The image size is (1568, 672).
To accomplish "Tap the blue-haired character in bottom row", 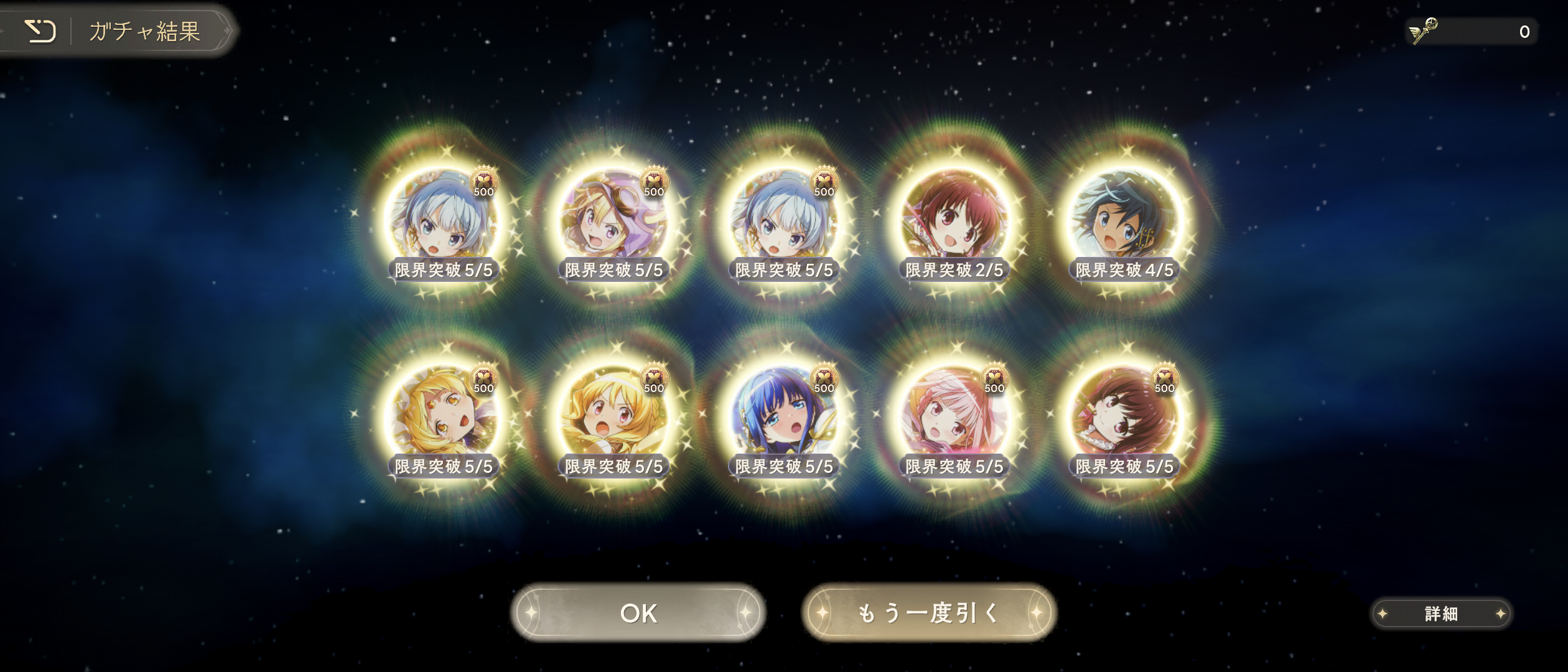I will [785, 416].
